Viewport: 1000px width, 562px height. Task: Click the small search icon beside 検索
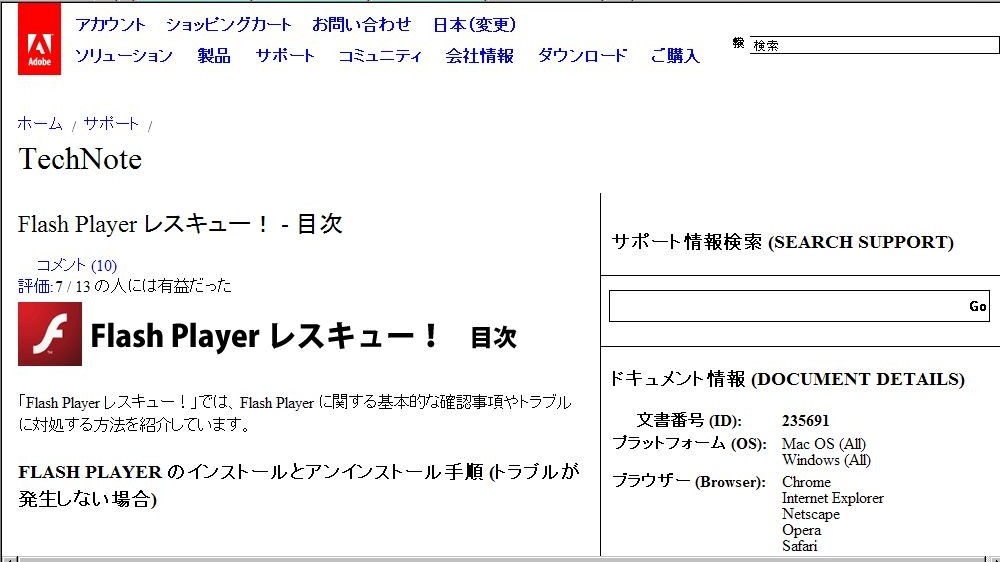pyautogui.click(x=738, y=43)
